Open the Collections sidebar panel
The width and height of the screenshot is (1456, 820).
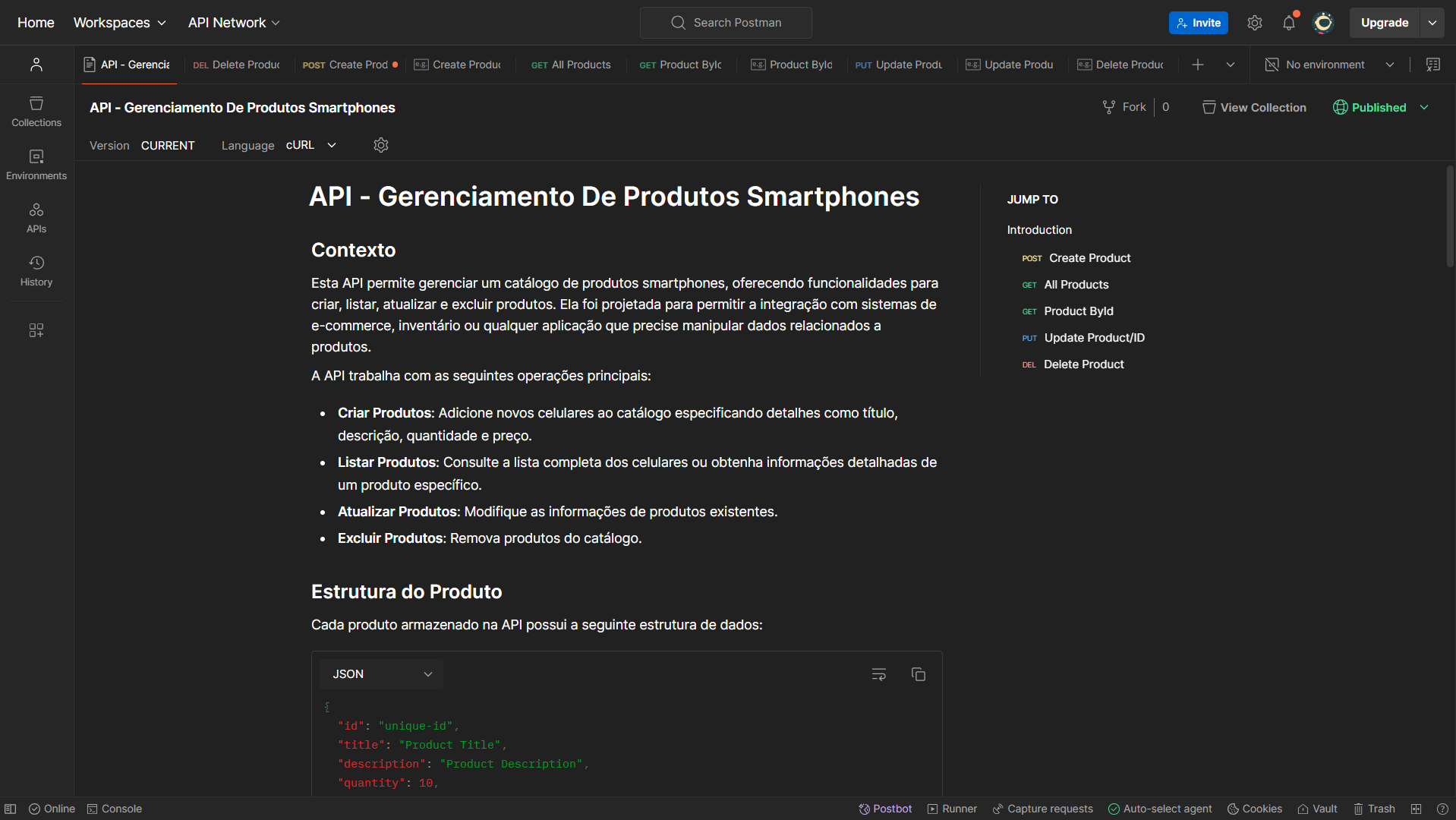[x=36, y=111]
